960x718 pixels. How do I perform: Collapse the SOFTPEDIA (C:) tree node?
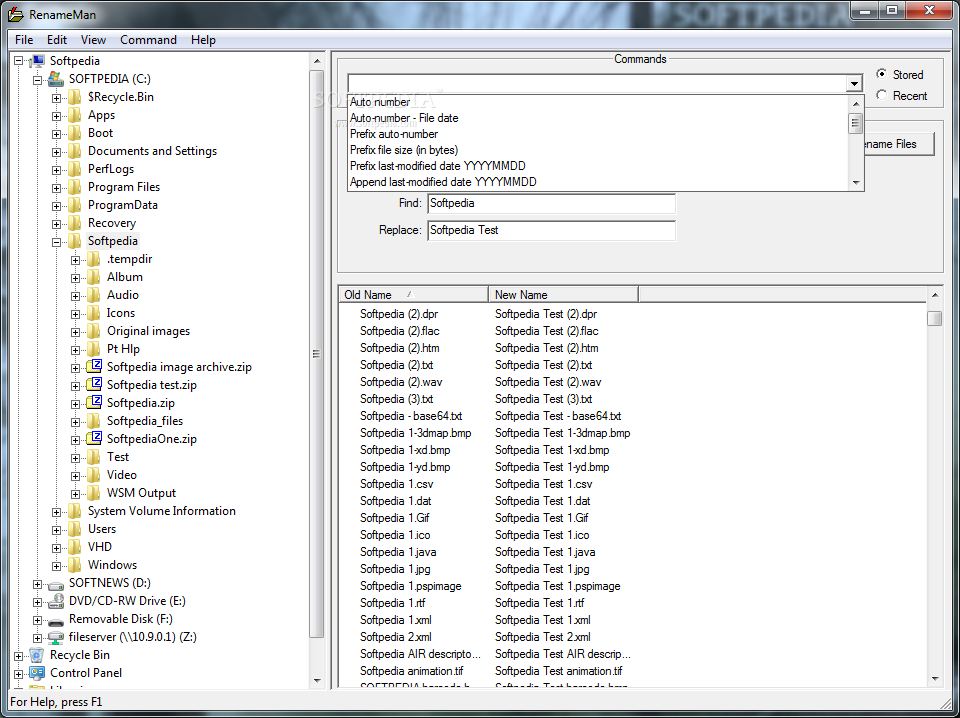(x=37, y=80)
